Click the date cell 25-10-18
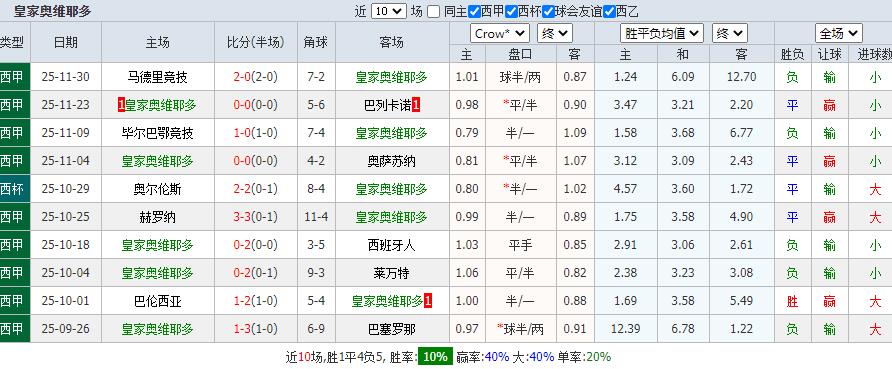The height and width of the screenshot is (369, 892). (x=66, y=245)
